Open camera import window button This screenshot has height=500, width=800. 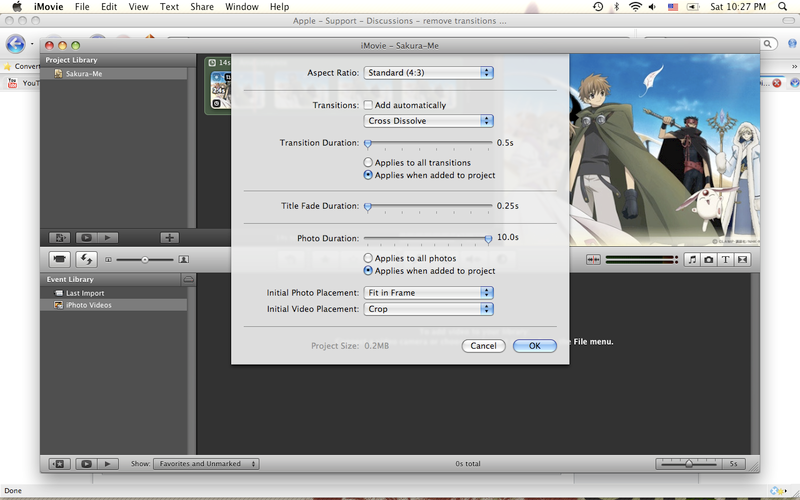(x=60, y=259)
